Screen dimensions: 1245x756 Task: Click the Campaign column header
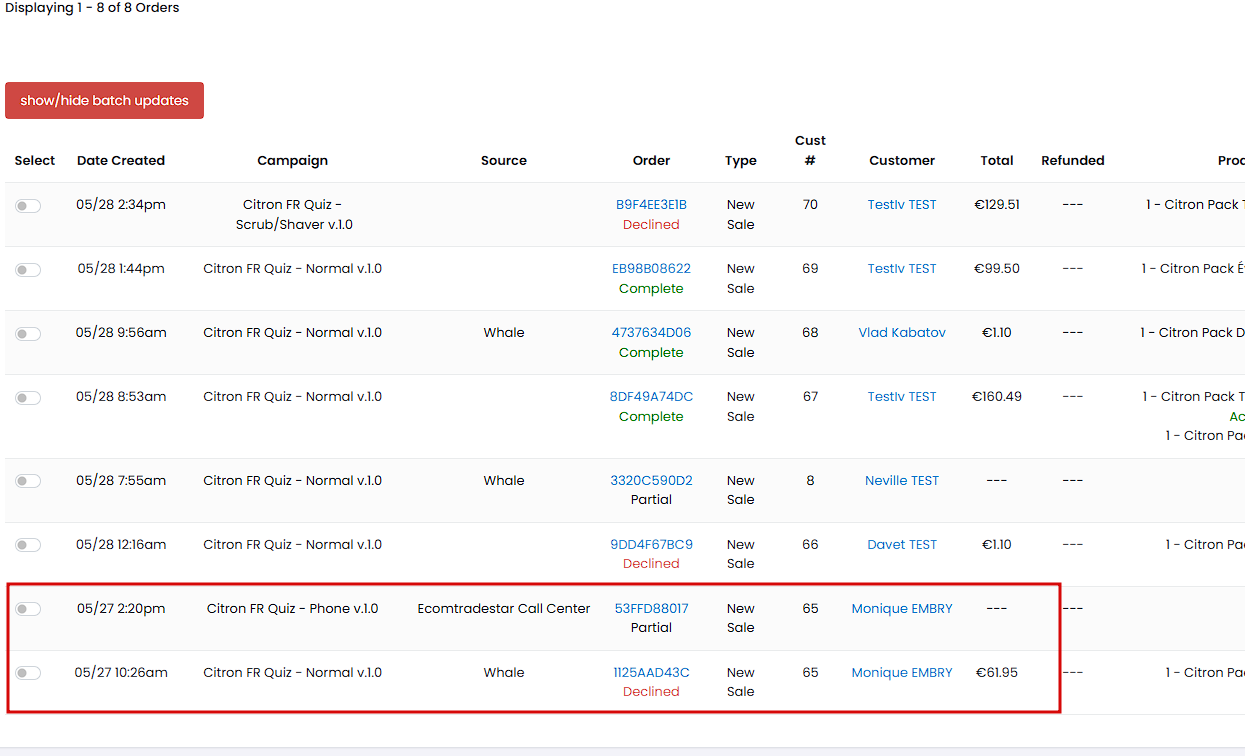[x=292, y=160]
